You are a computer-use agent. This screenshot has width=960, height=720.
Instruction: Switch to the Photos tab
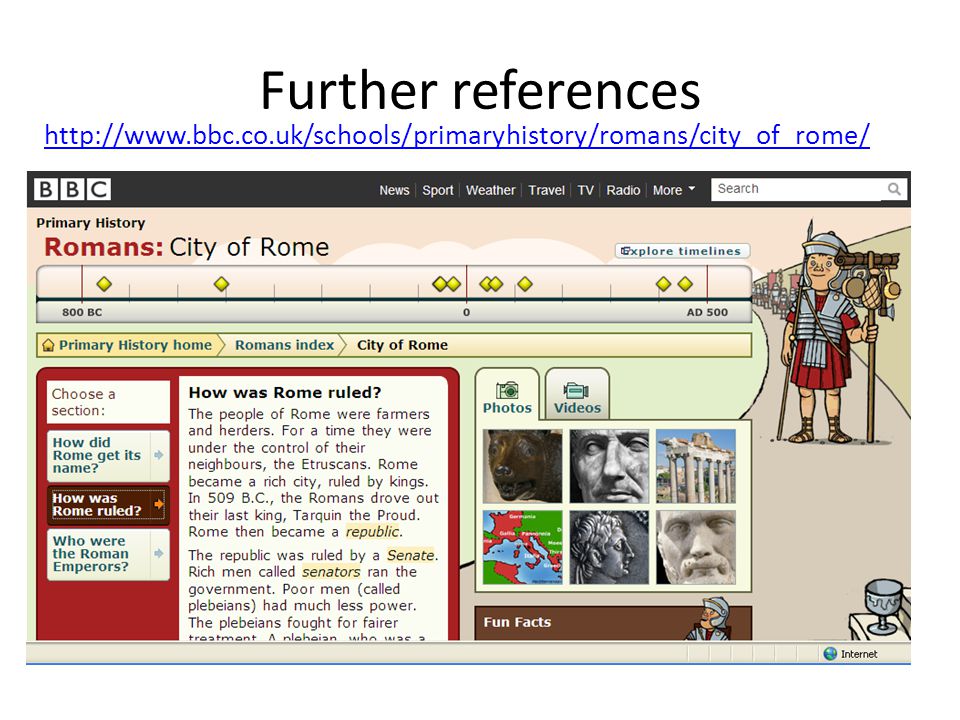click(x=507, y=397)
